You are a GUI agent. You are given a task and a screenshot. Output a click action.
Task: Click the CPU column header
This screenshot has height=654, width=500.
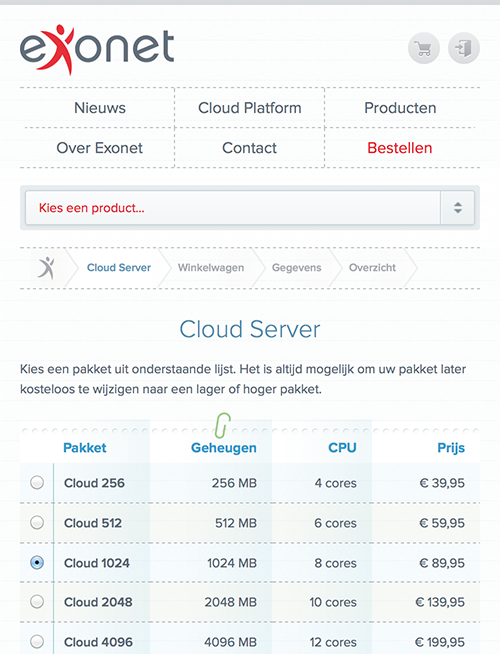(342, 448)
